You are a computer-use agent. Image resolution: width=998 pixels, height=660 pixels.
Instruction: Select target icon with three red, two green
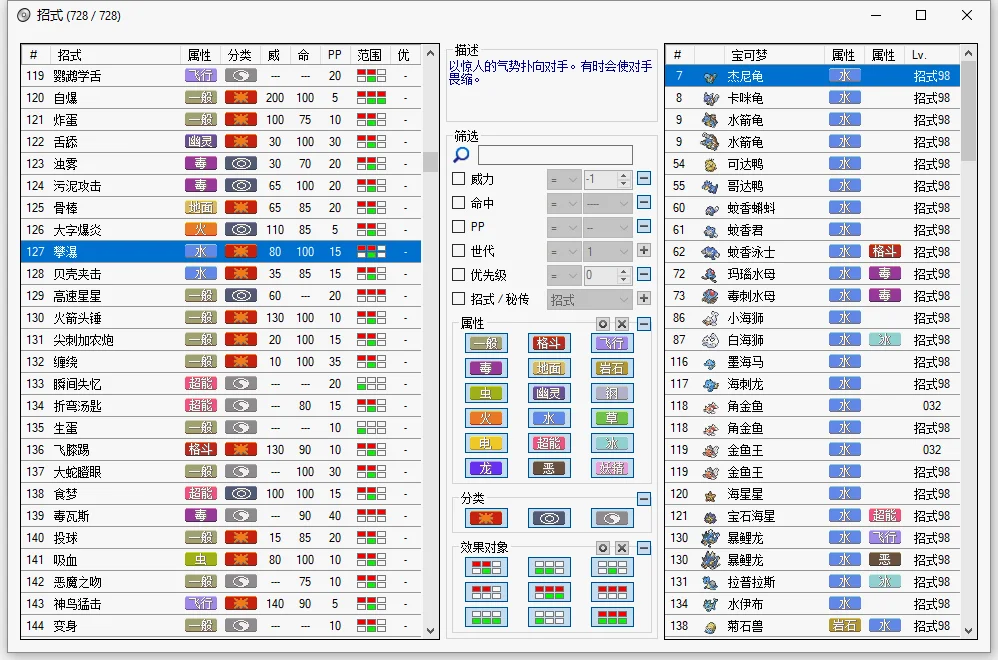pyautogui.click(x=549, y=592)
